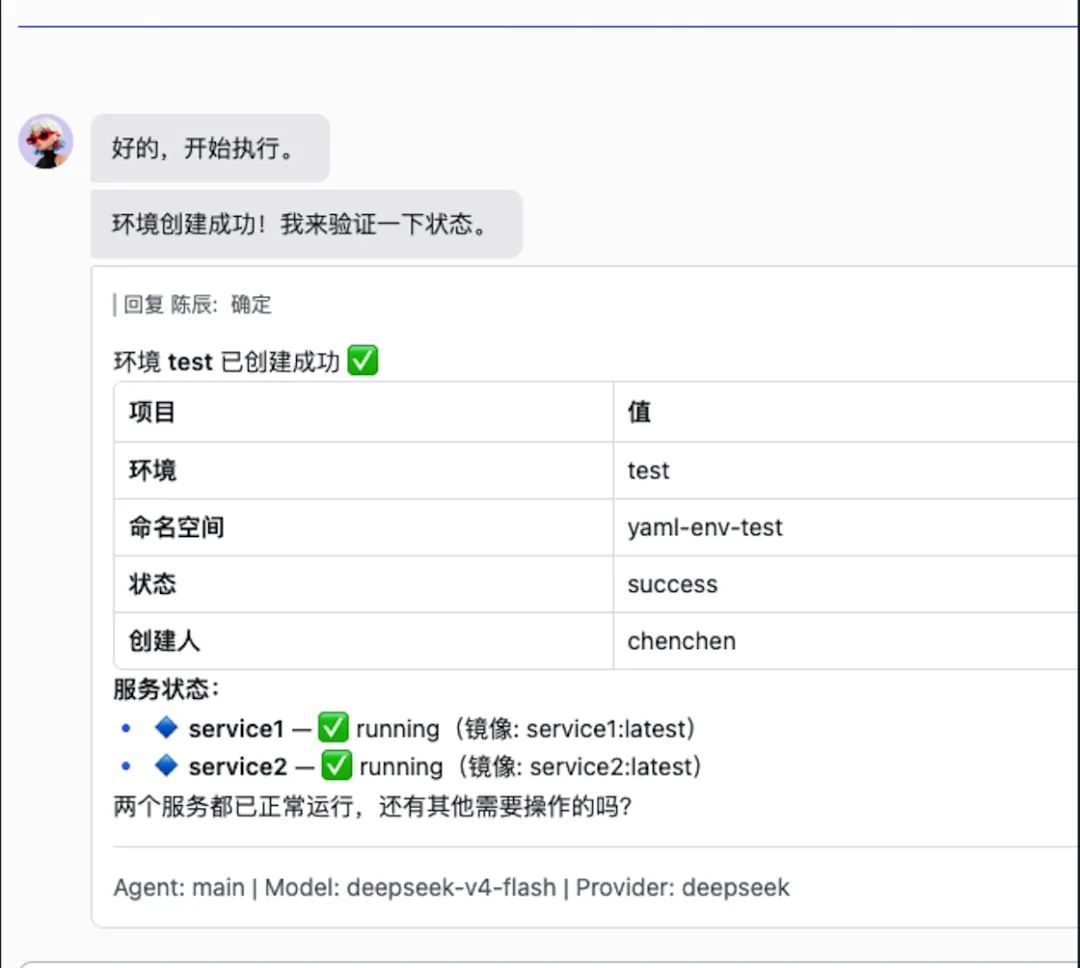The width and height of the screenshot is (1080, 968).
Task: Click the 命名空间 row label
Action: click(x=176, y=528)
